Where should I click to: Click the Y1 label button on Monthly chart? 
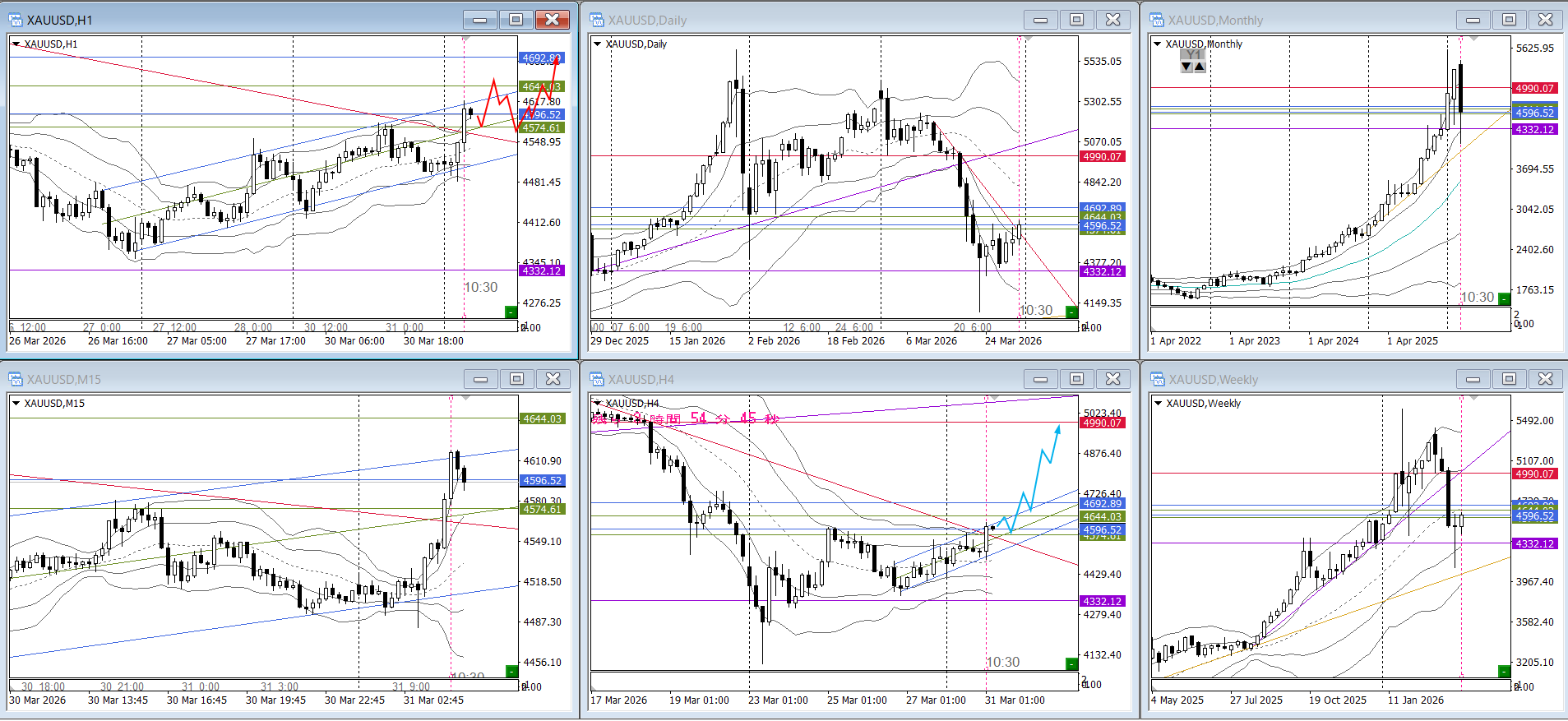tap(1193, 55)
